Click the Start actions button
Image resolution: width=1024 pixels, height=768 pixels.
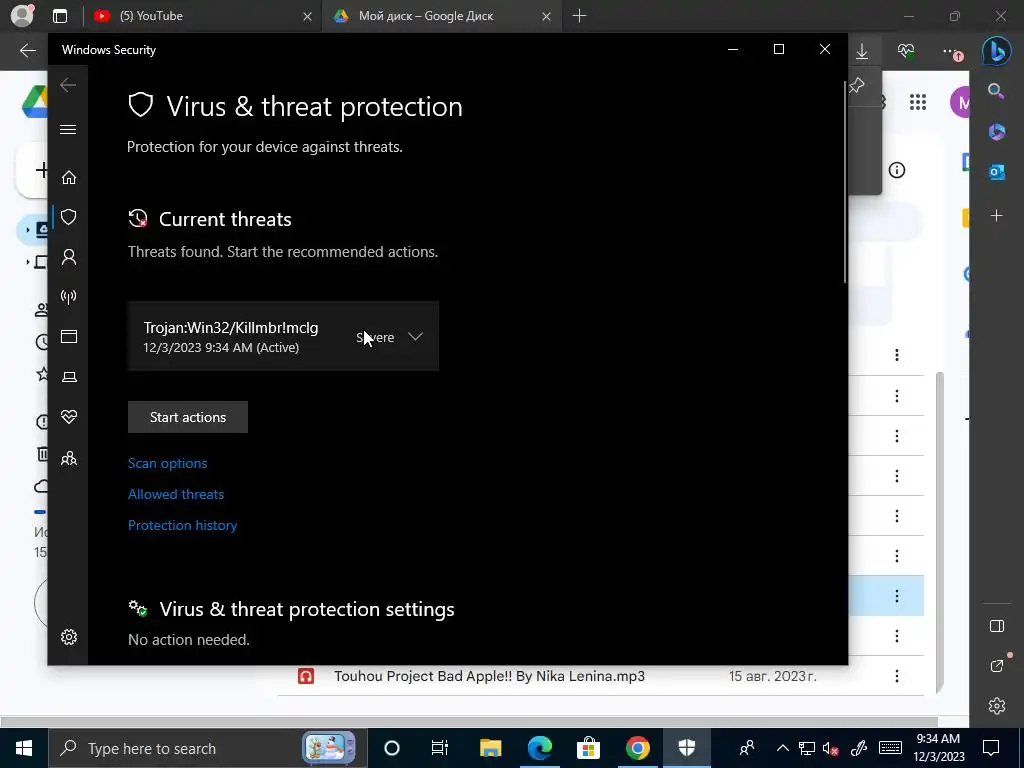pyautogui.click(x=188, y=417)
